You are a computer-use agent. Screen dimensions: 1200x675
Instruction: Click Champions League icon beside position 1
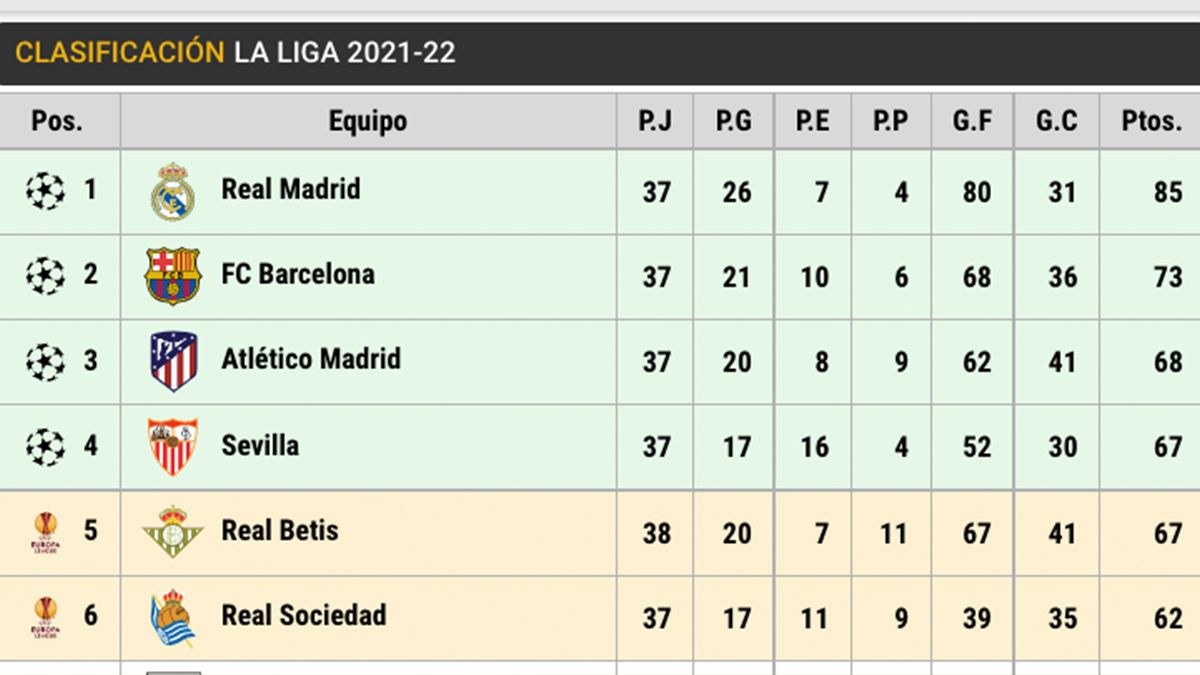tap(45, 190)
